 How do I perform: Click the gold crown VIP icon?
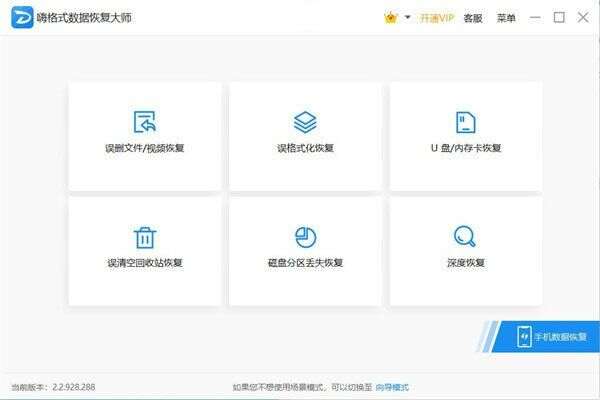click(x=392, y=17)
